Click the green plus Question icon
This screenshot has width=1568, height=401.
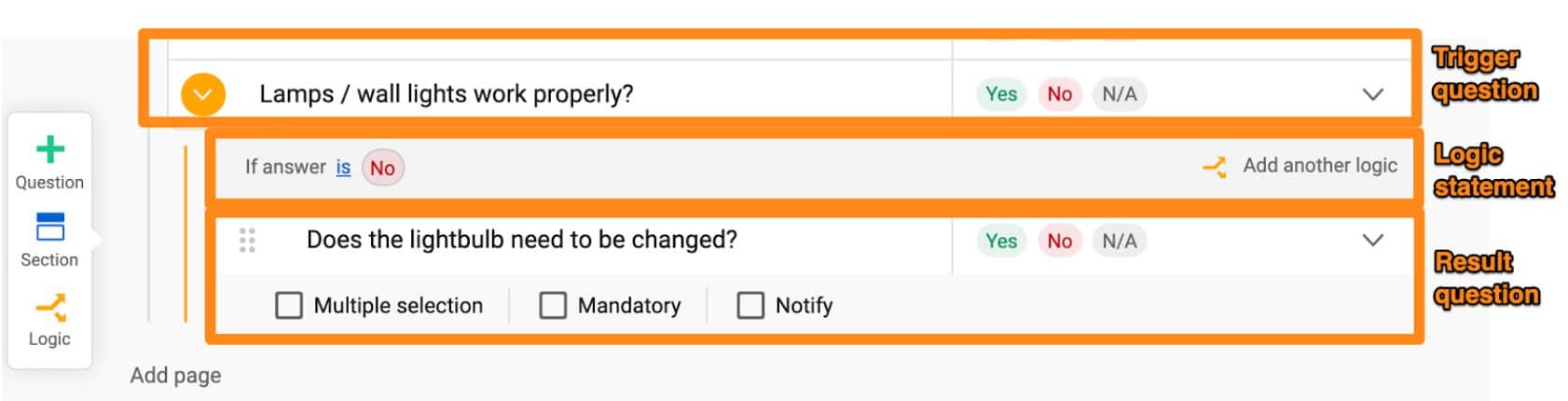49,151
